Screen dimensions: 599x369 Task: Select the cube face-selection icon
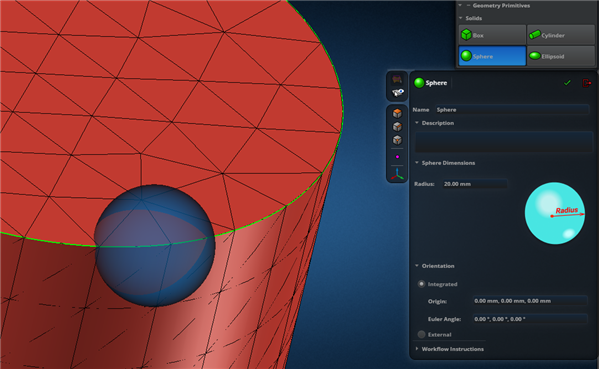click(x=397, y=113)
